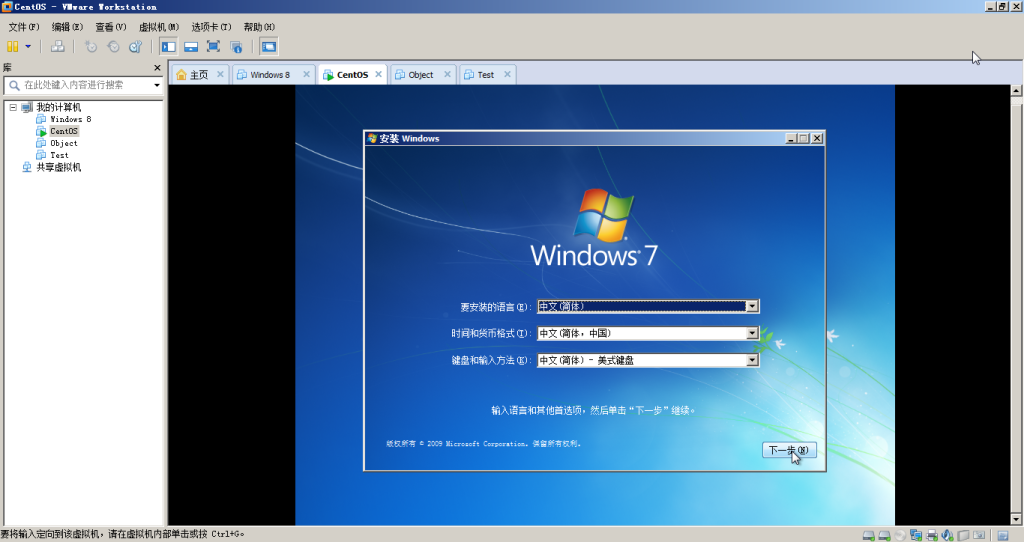Click the CD/DVD drive status icon
The image size is (1024, 542).
[x=900, y=535]
